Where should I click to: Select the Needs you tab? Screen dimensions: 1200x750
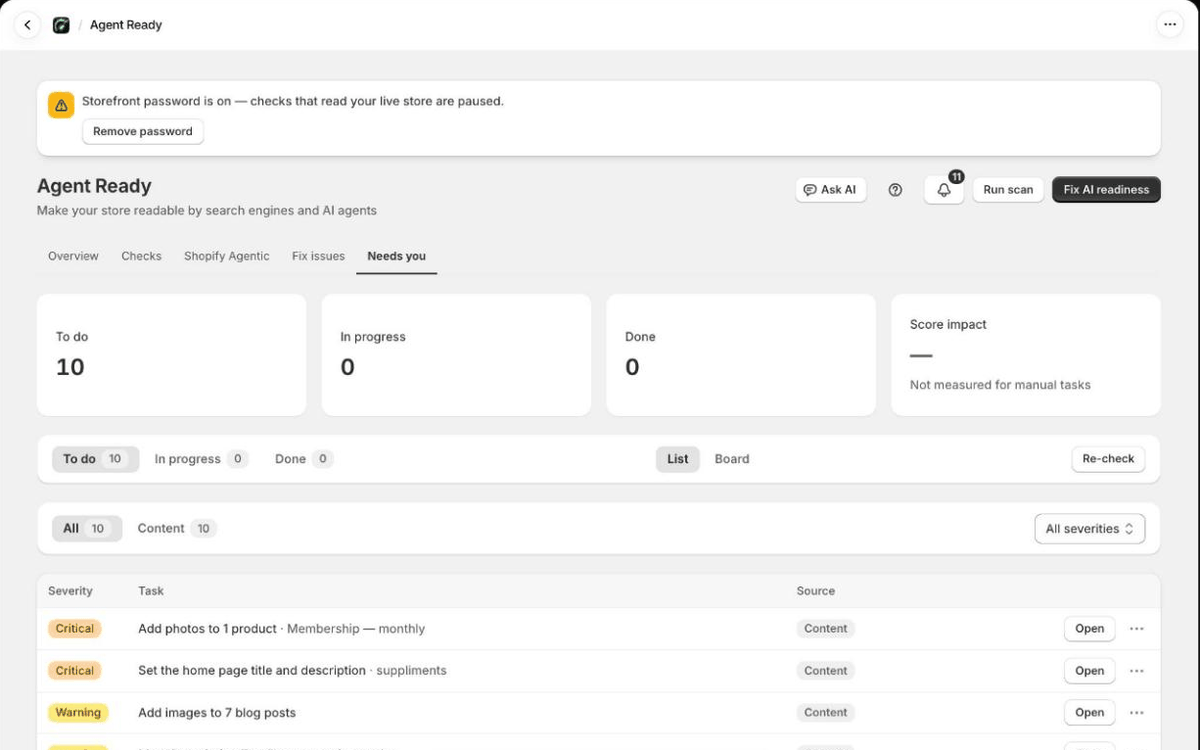396,256
